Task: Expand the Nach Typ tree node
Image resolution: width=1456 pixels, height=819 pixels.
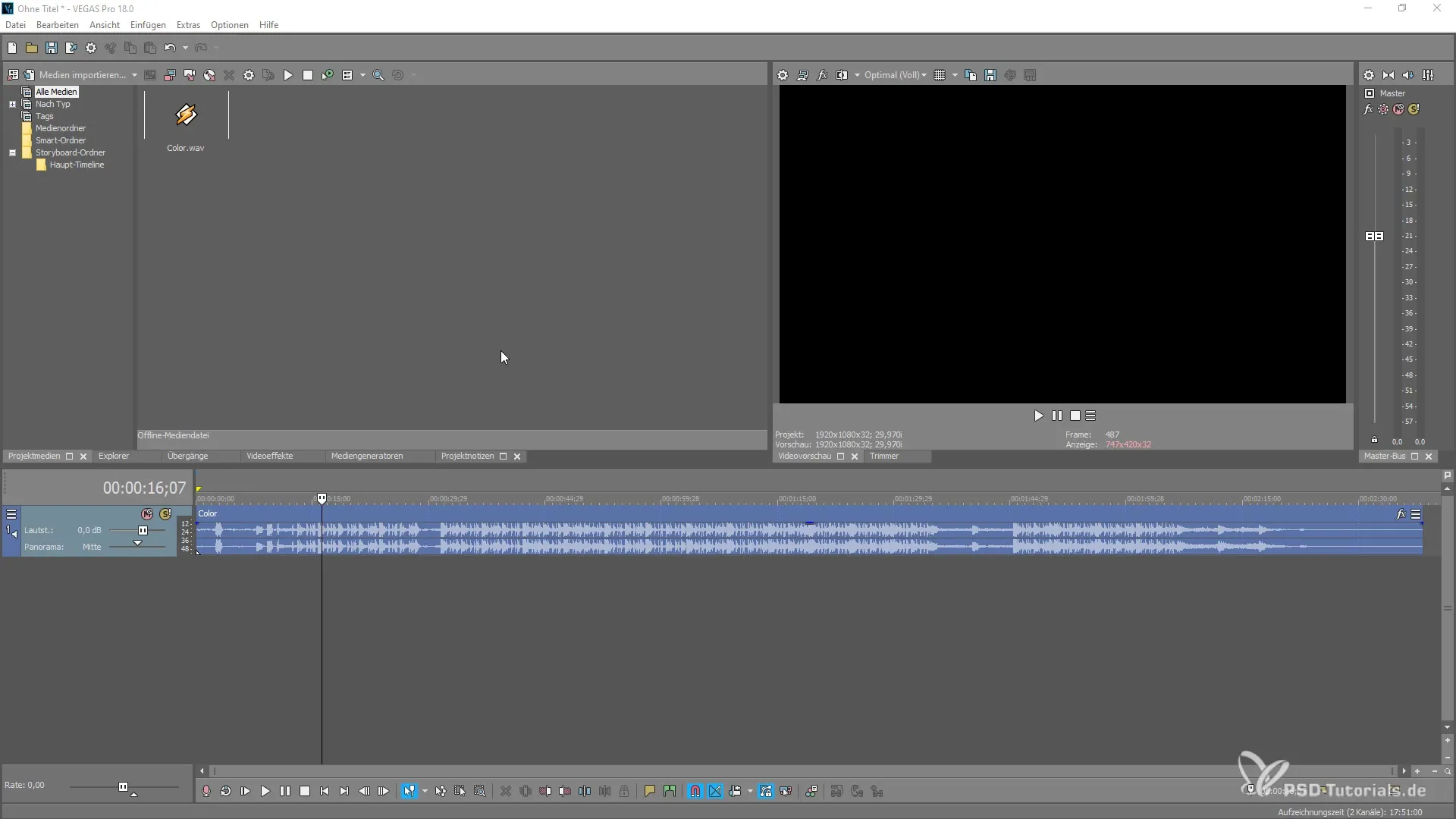Action: point(12,104)
